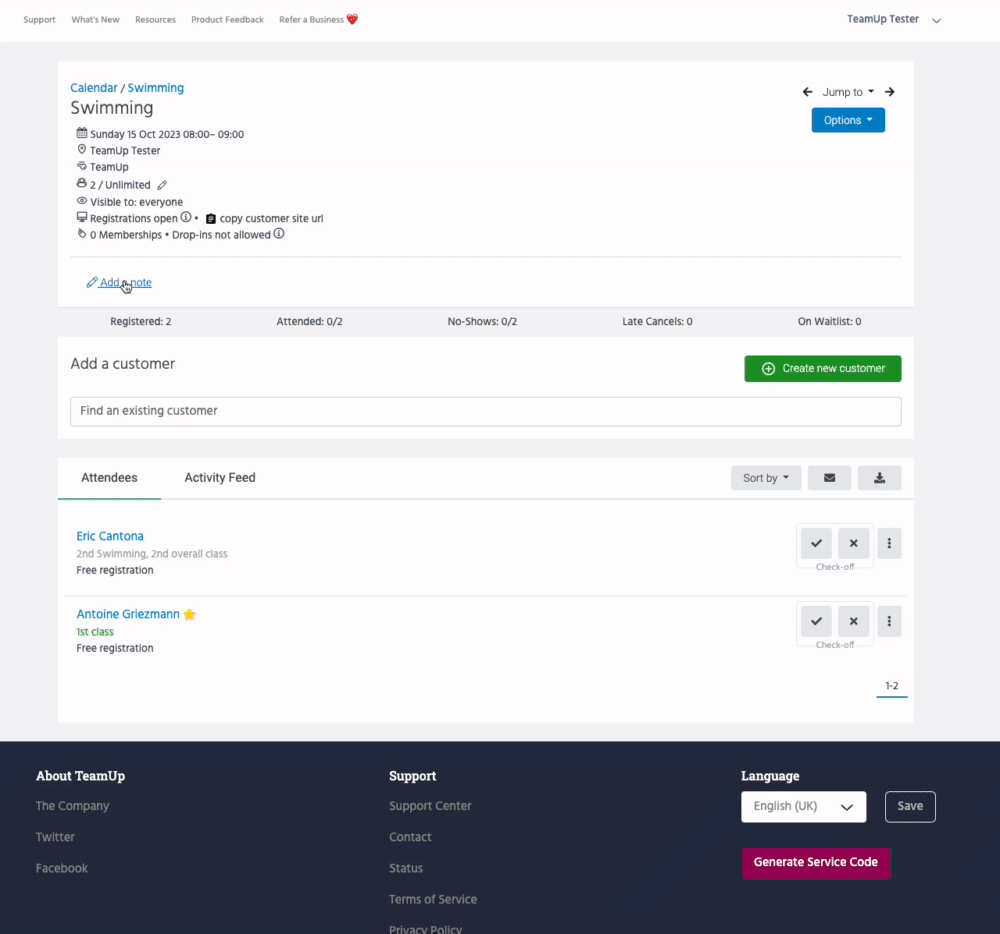Open the Sort by dropdown
The image size is (1000, 934).
(x=766, y=478)
